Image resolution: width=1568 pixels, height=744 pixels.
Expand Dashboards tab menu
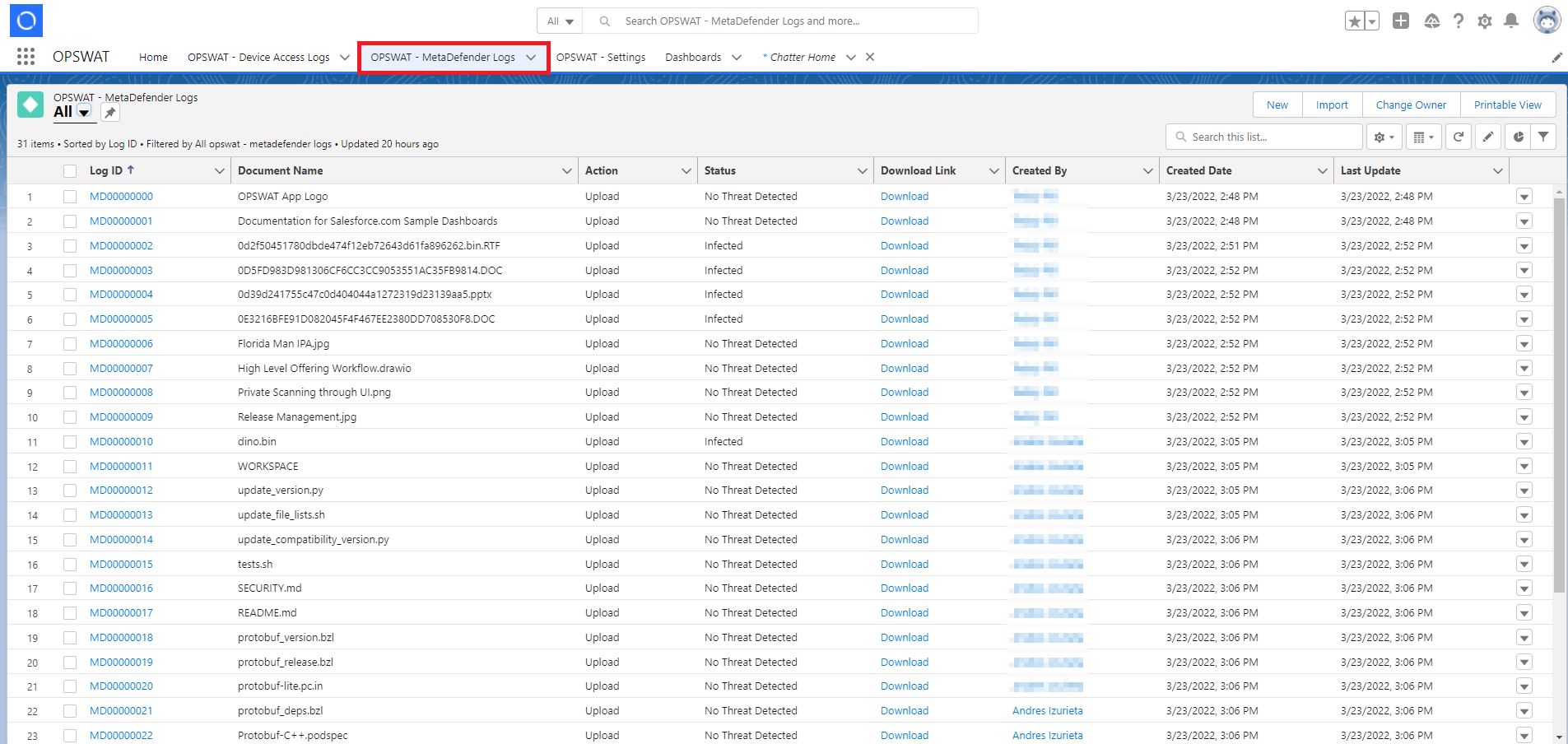click(736, 58)
